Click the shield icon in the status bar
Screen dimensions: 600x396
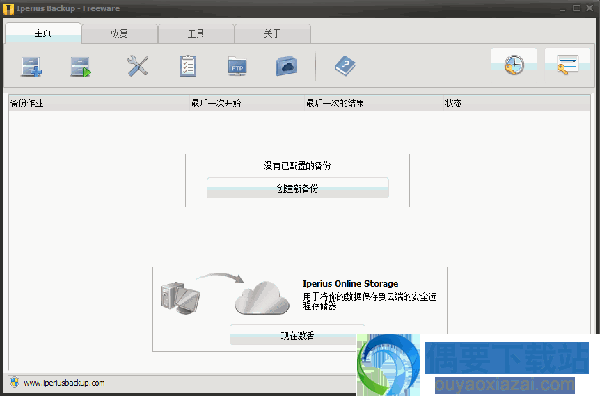coord(14,382)
